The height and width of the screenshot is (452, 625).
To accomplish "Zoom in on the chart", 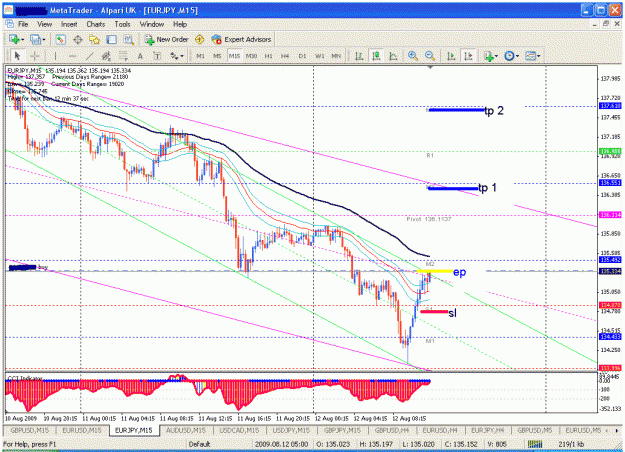I will pos(413,56).
